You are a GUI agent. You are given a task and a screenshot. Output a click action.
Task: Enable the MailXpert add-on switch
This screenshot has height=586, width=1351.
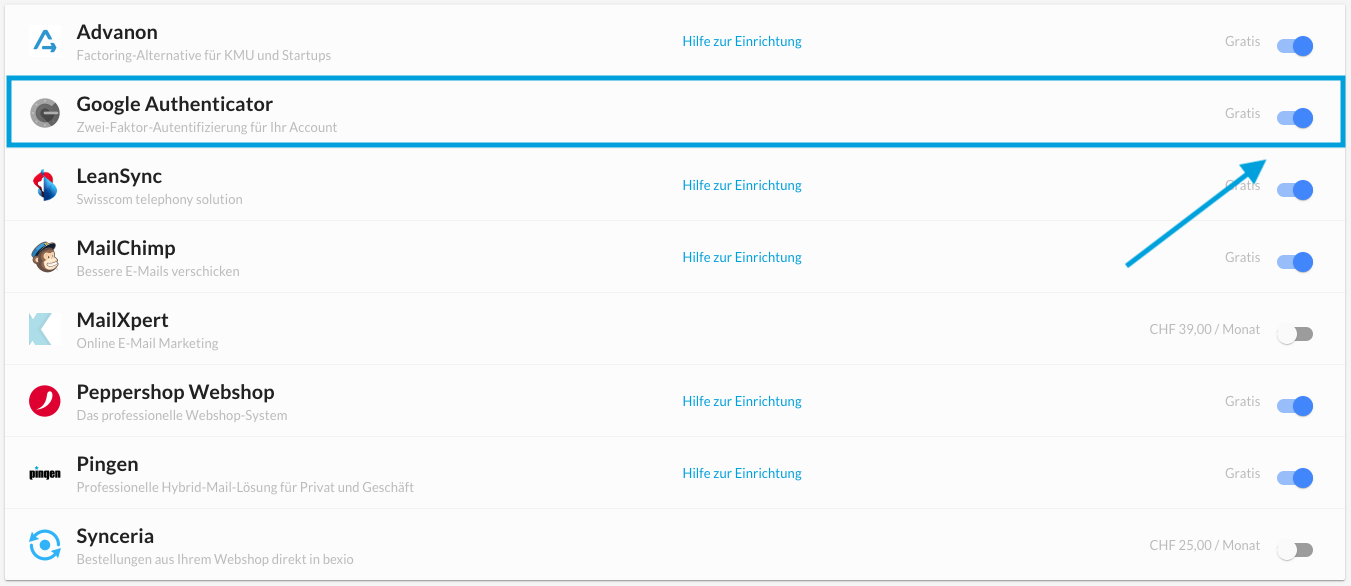[x=1295, y=334]
